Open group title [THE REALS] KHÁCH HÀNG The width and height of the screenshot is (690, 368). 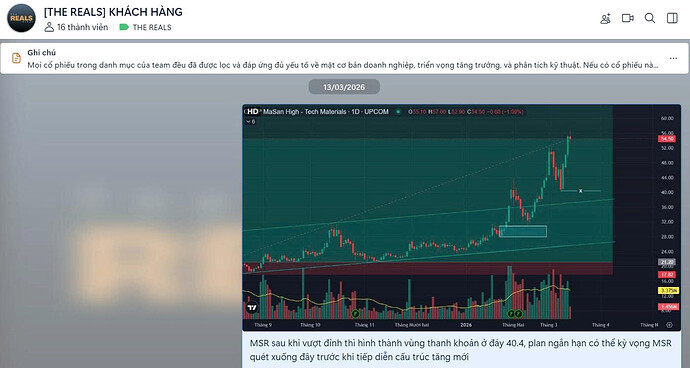coord(113,12)
